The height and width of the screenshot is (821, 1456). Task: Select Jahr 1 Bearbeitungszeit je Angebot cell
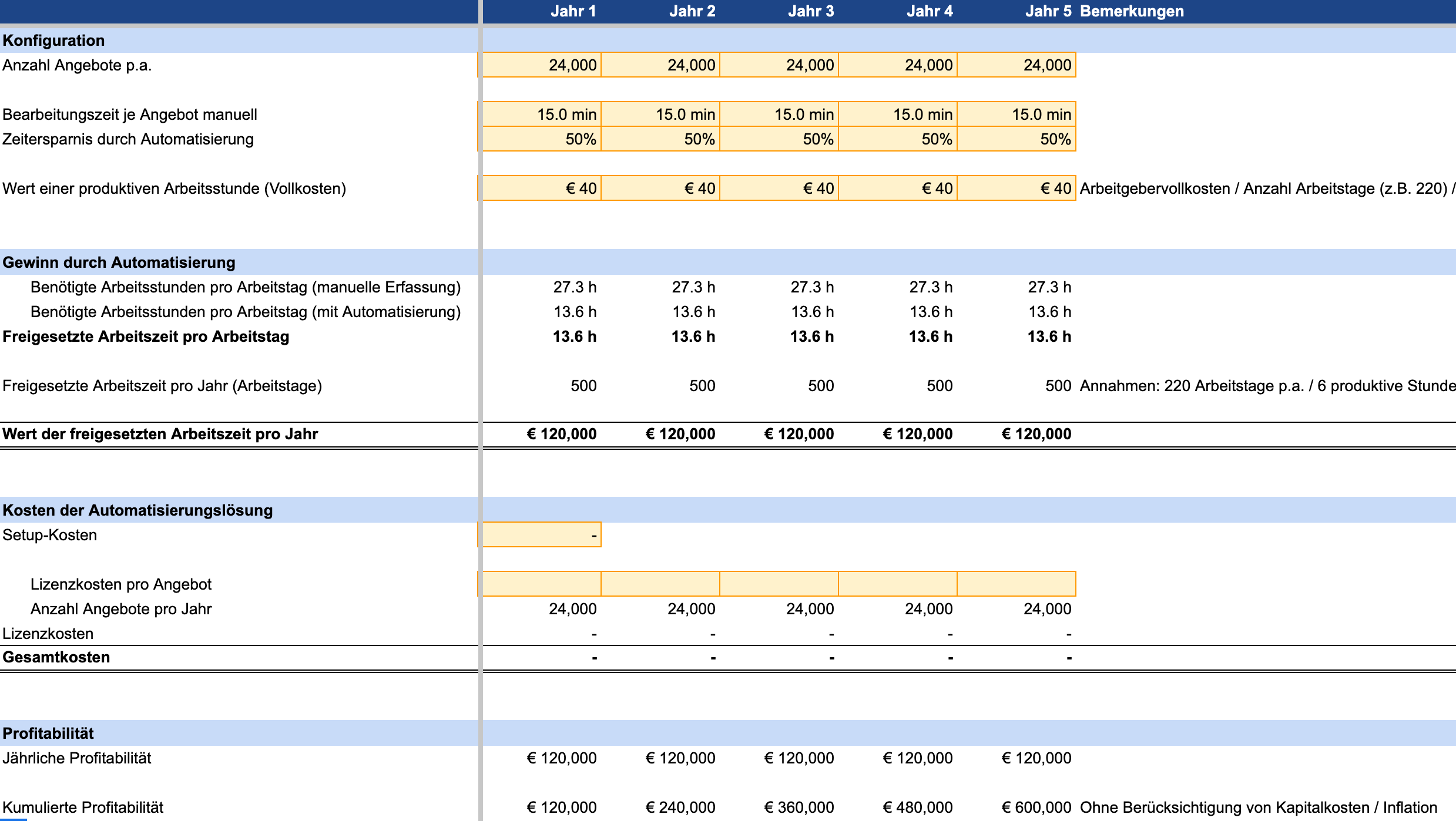541,114
